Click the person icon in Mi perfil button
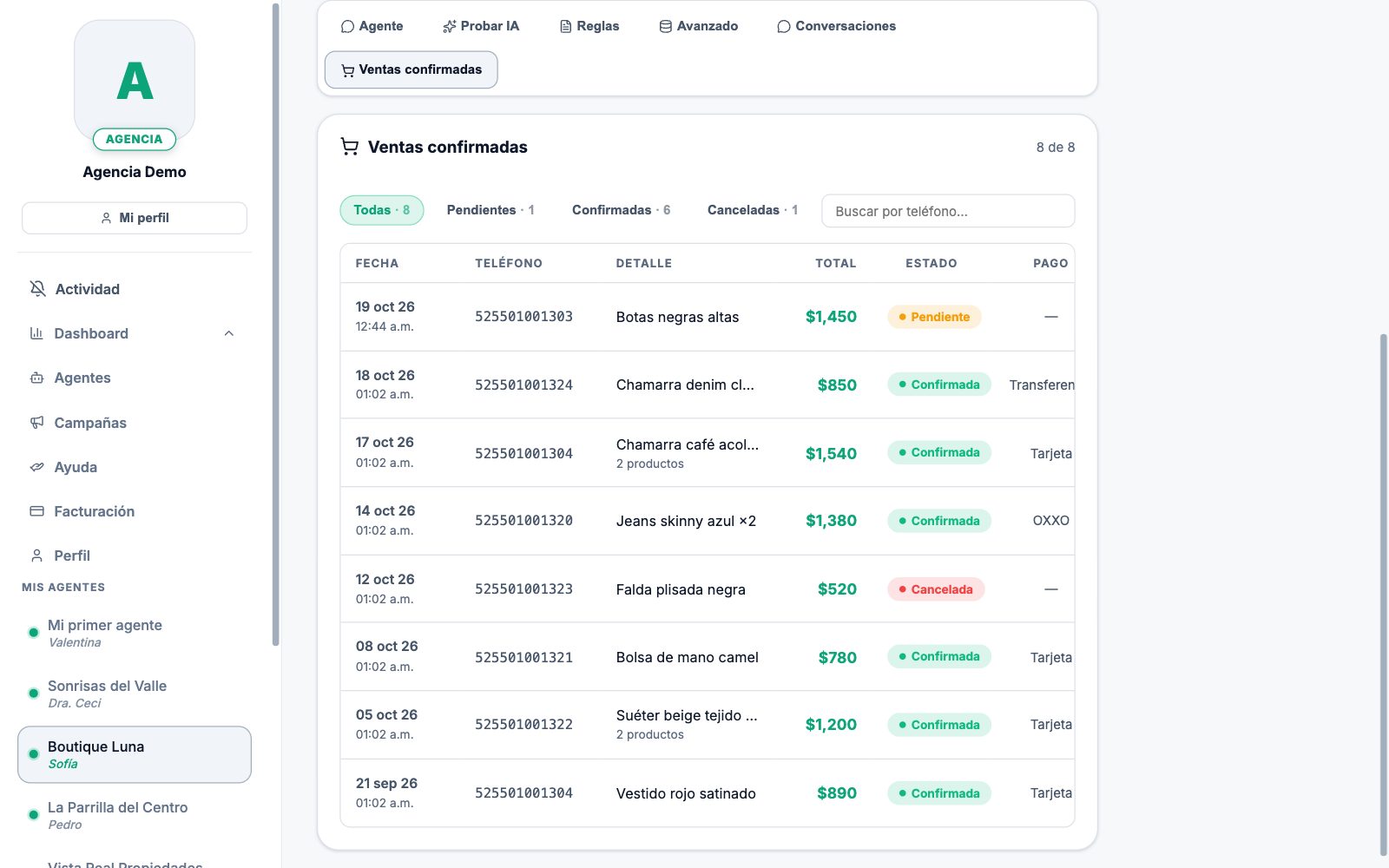 tap(106, 218)
